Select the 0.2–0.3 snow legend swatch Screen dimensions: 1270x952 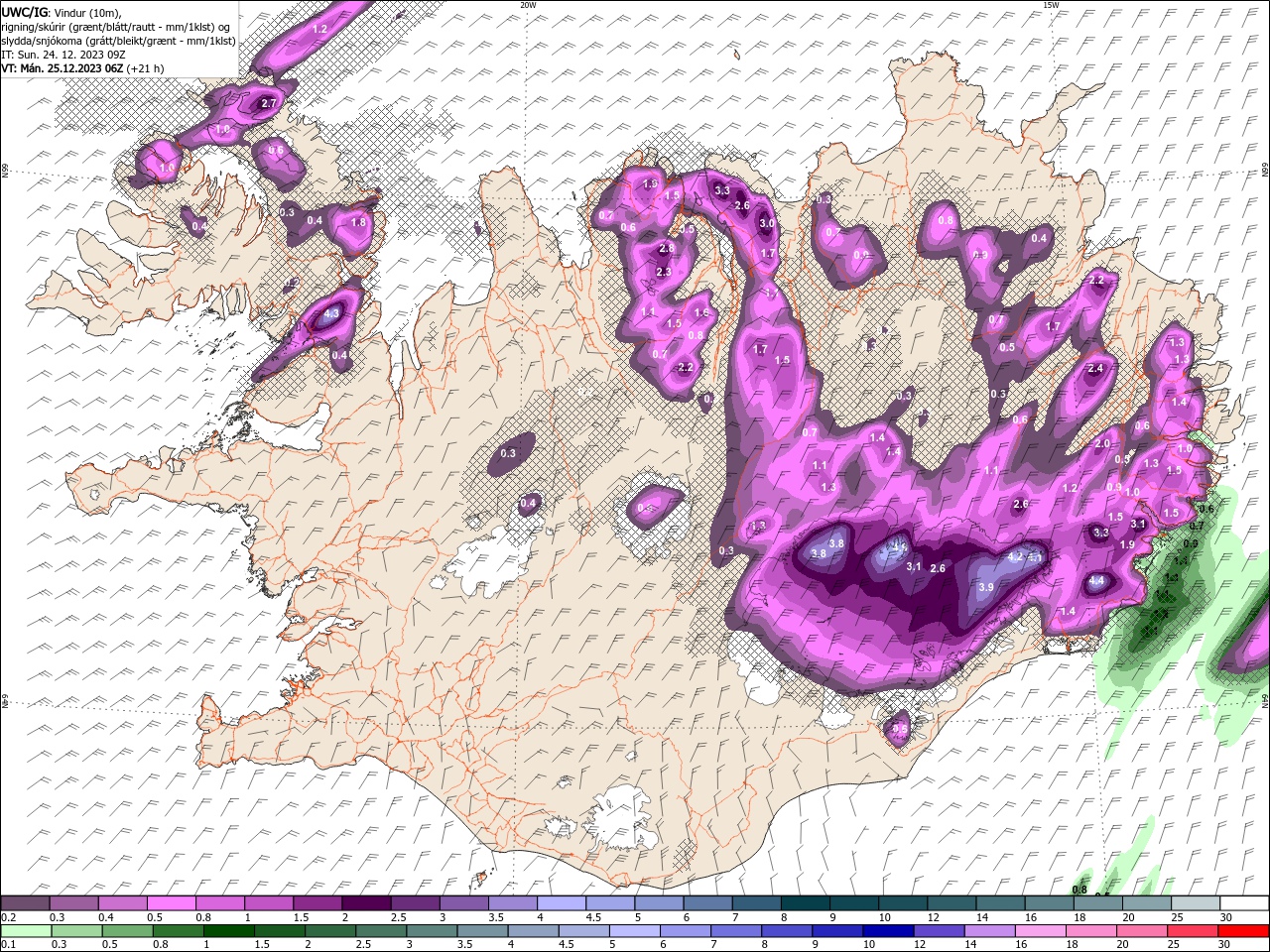tap(26, 902)
